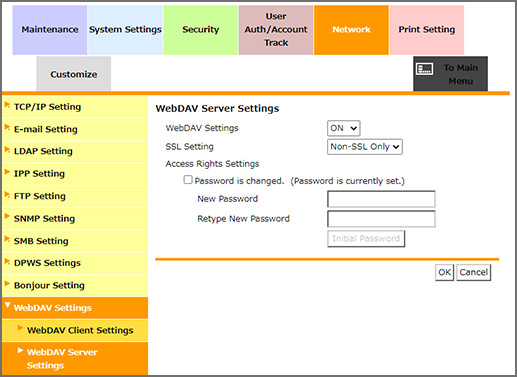
Task: Click arrow icon next to Bonjour Setting
Action: coord(7,284)
